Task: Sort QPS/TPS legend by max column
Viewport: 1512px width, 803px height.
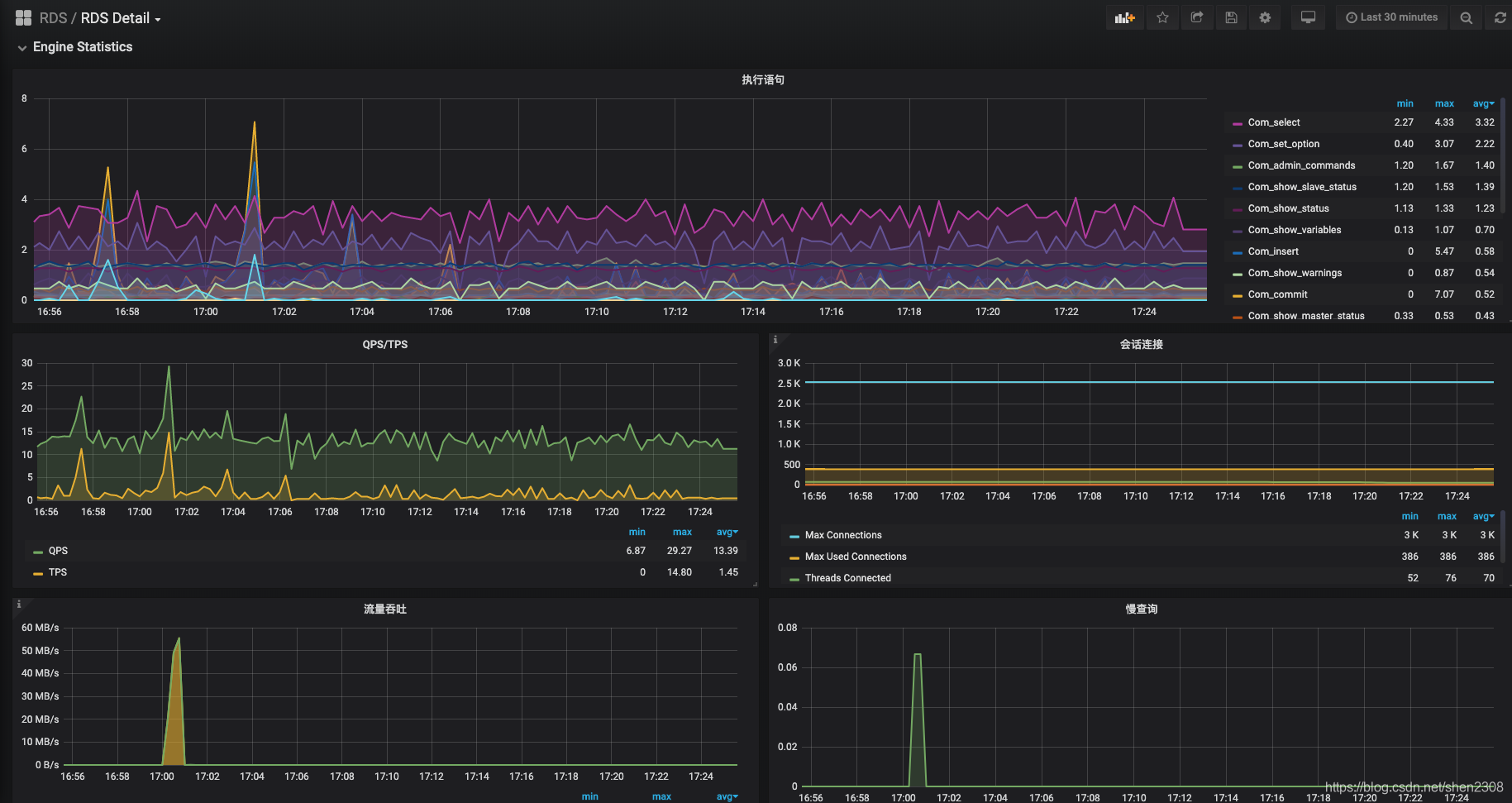Action: [682, 532]
